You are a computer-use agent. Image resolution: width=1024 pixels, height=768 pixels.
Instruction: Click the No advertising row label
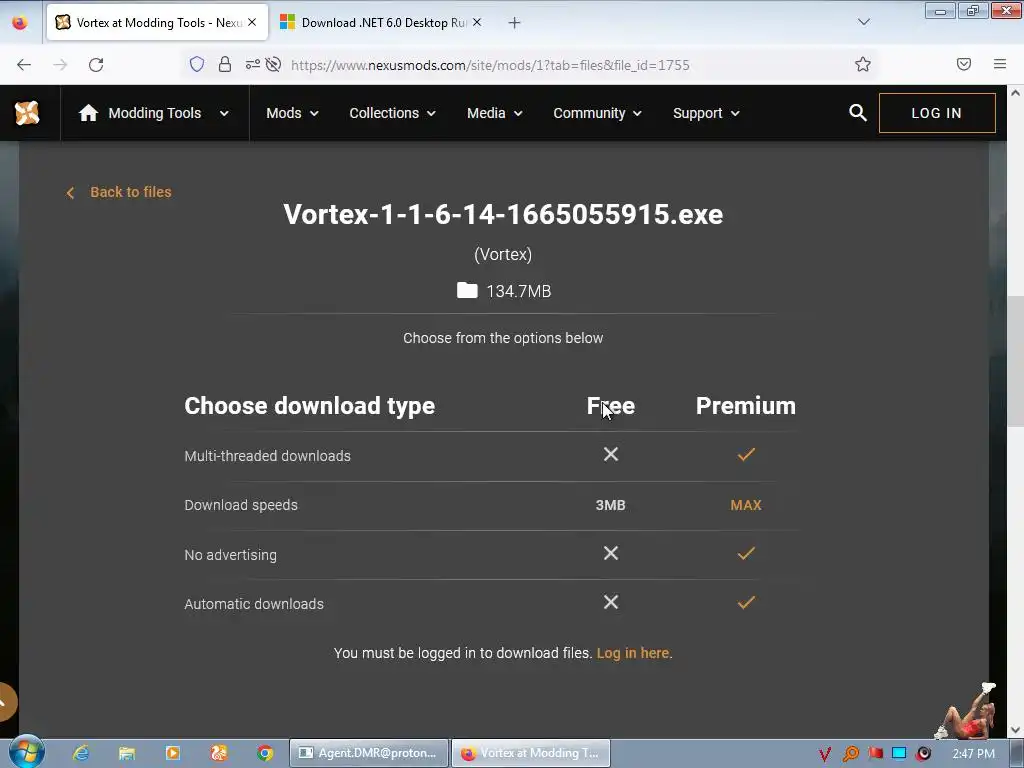coord(231,555)
